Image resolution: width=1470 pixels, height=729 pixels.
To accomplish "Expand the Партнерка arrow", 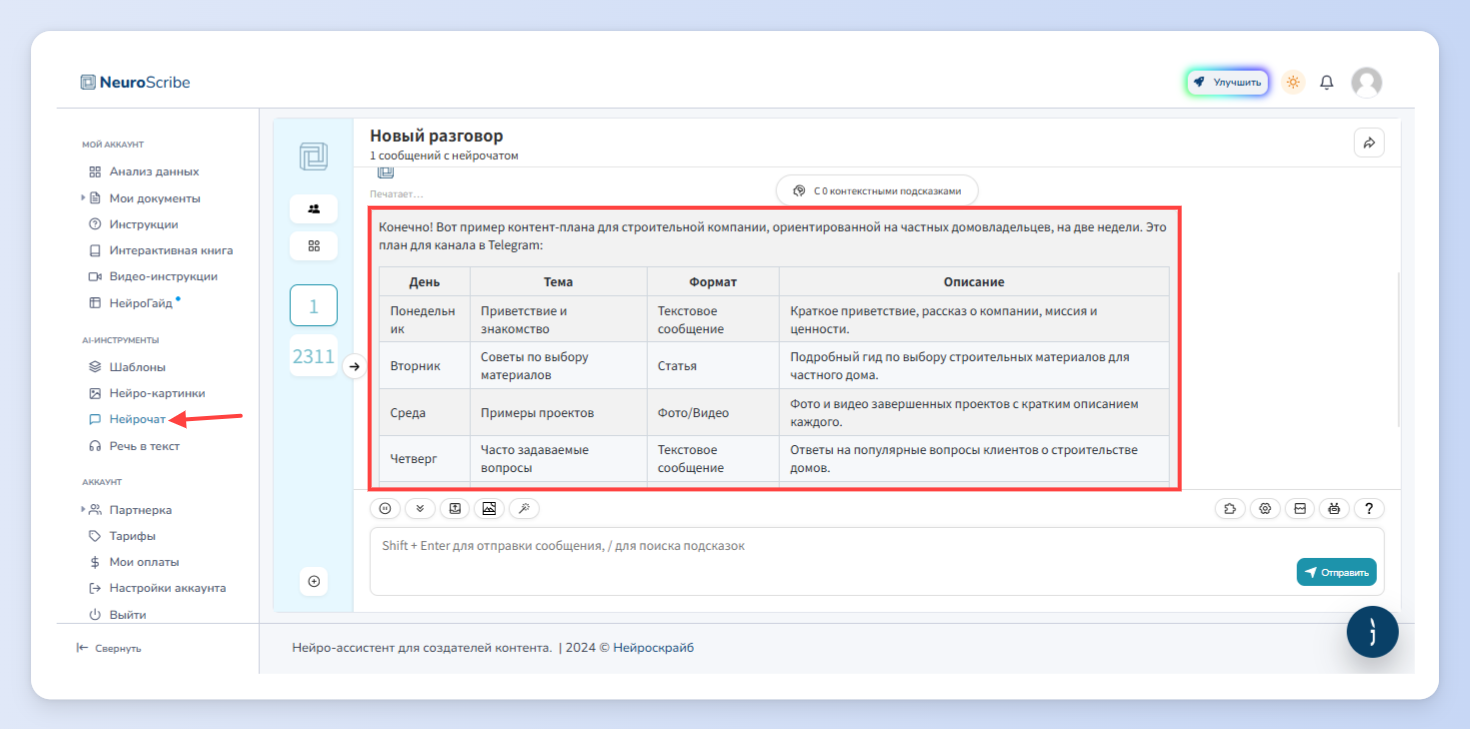I will 83,509.
